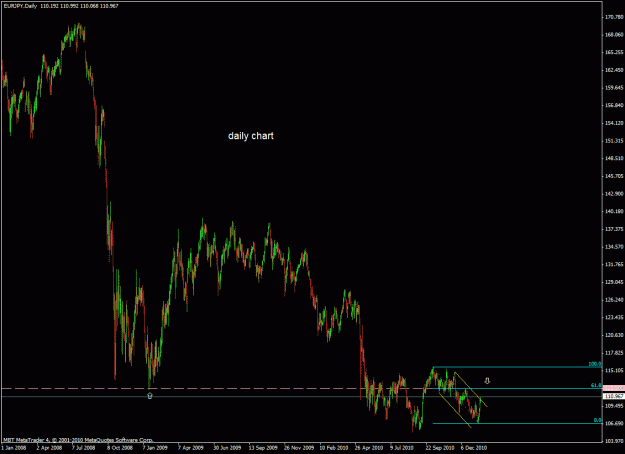
Task: Click the 61.8 Fibonacci level label
Action: point(596,385)
